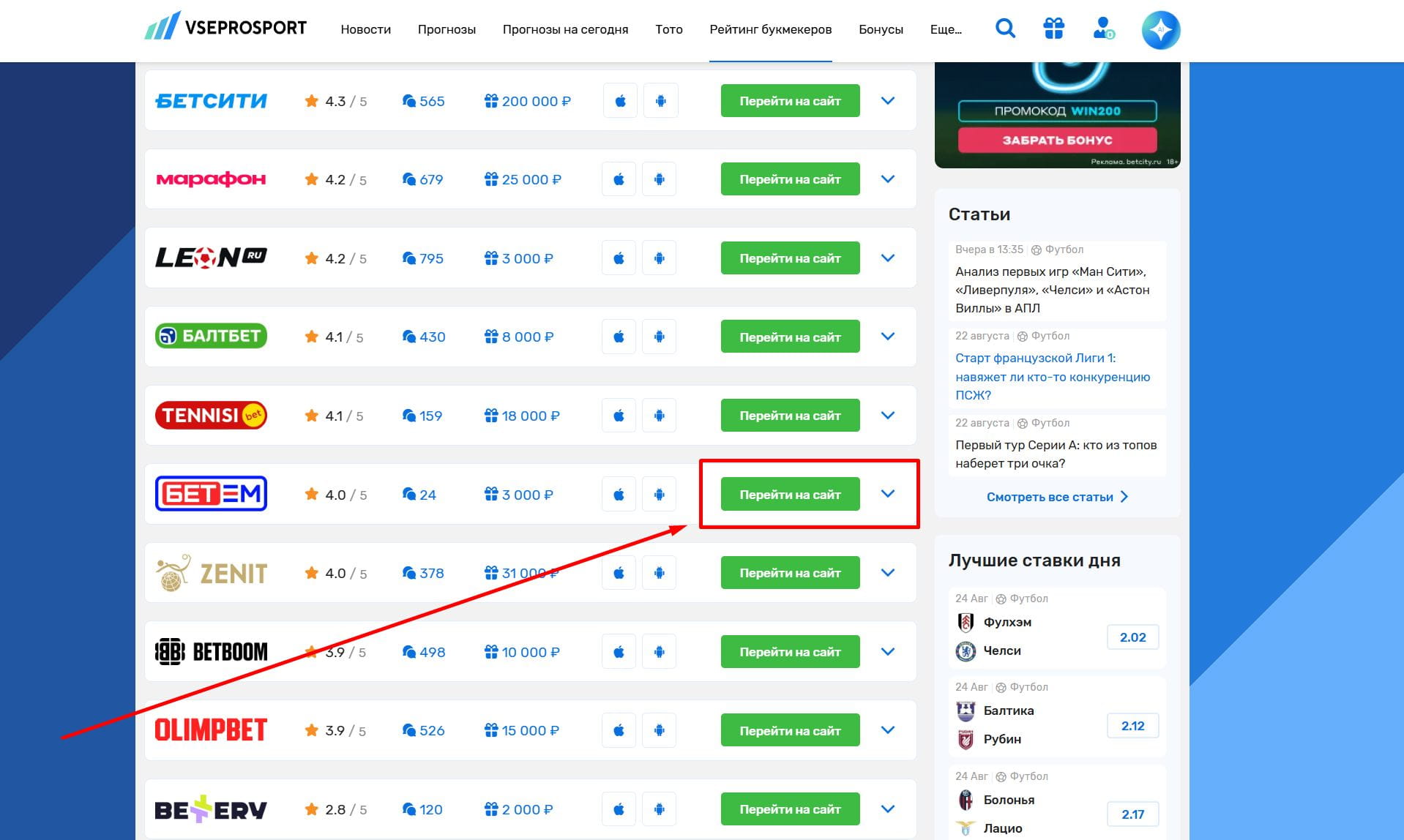Click Перейти на сайт for Olimpbet
The height and width of the screenshot is (840, 1404).
[x=790, y=730]
